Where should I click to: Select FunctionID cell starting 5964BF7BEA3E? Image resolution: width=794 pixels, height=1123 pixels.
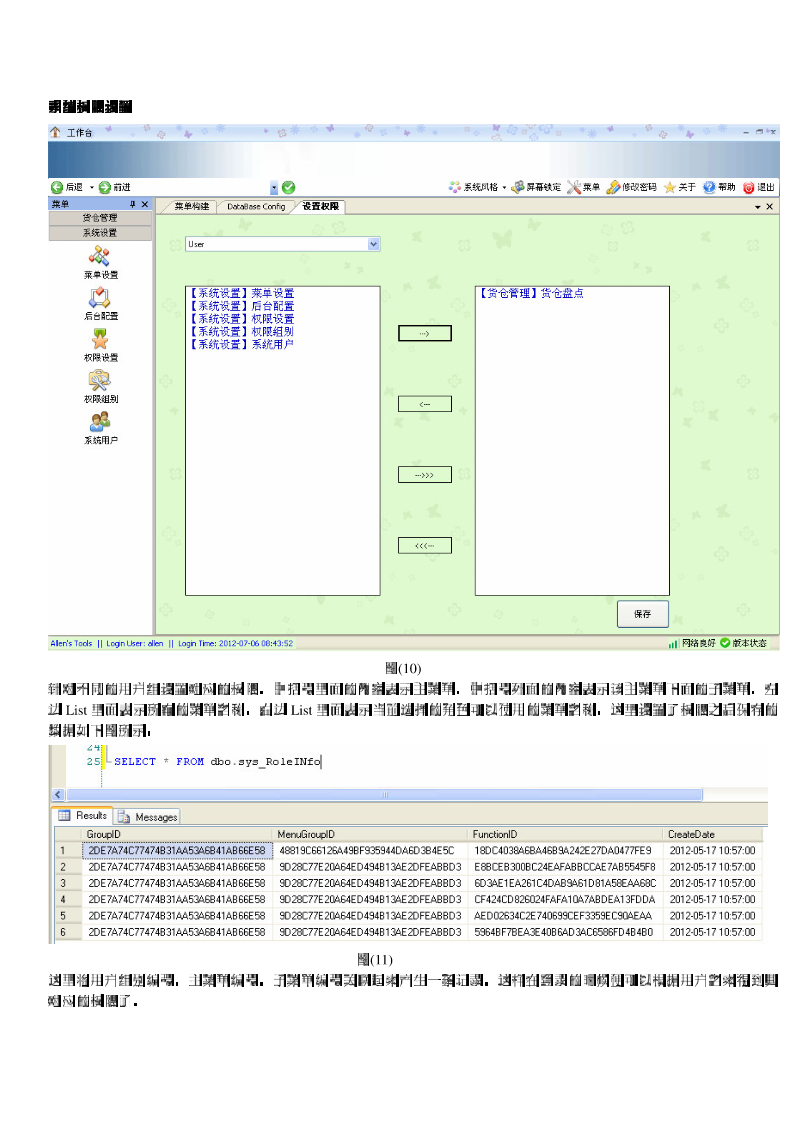(566, 932)
